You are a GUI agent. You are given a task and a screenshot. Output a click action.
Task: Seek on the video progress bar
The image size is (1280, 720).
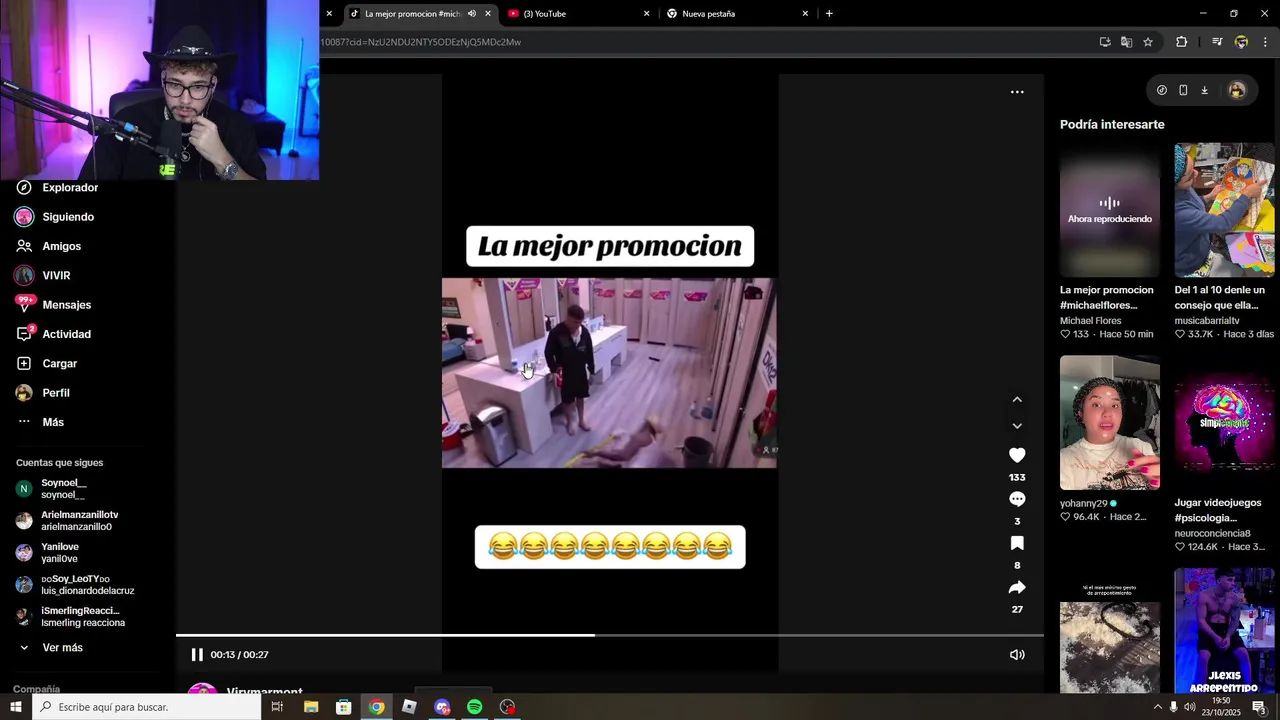[x=610, y=635]
